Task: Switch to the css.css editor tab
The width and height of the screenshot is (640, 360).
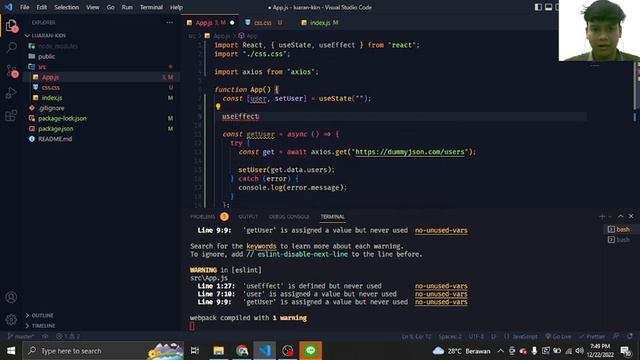Action: (x=263, y=23)
